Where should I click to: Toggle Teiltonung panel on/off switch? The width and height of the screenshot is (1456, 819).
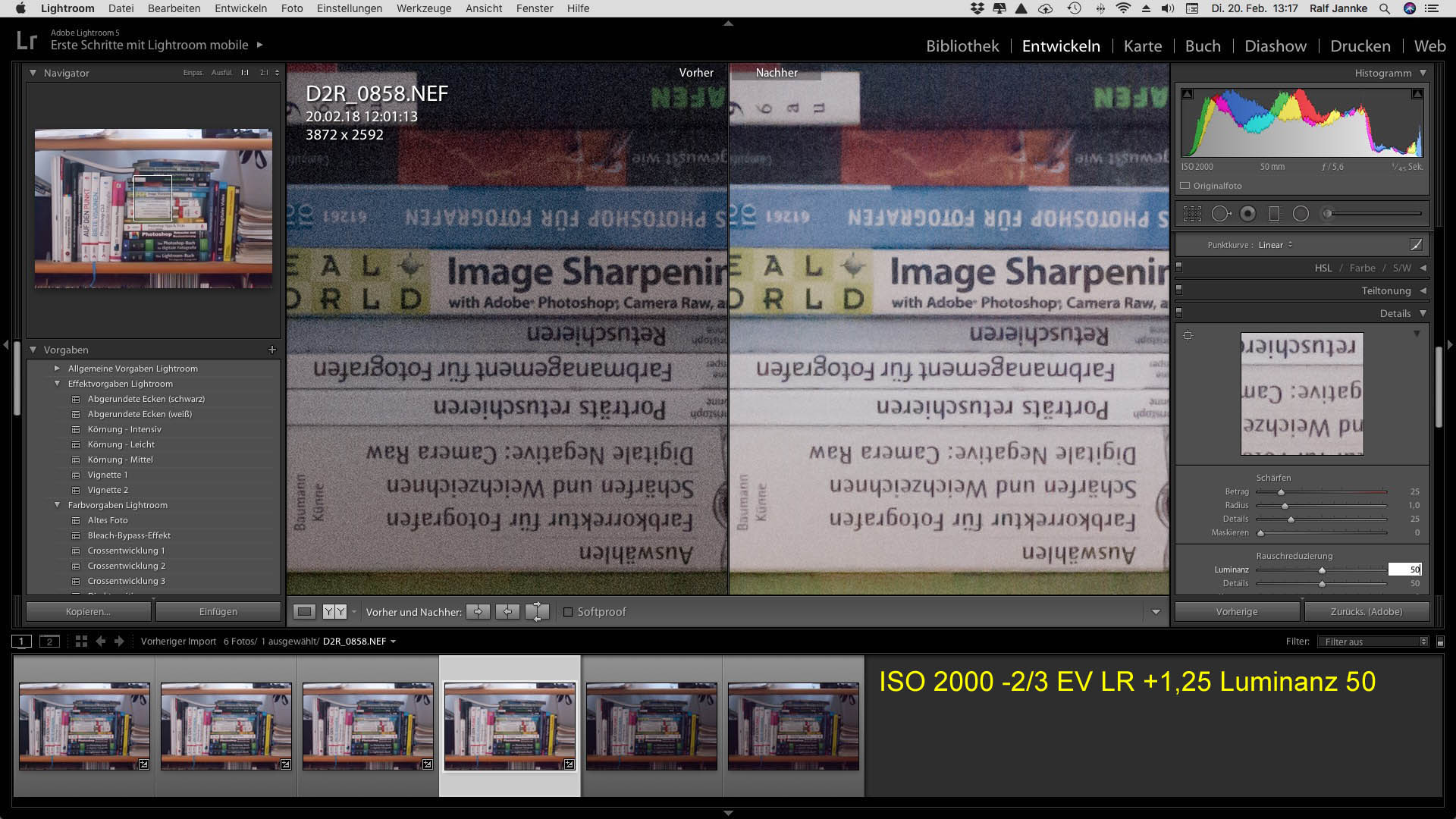pyautogui.click(x=1178, y=290)
